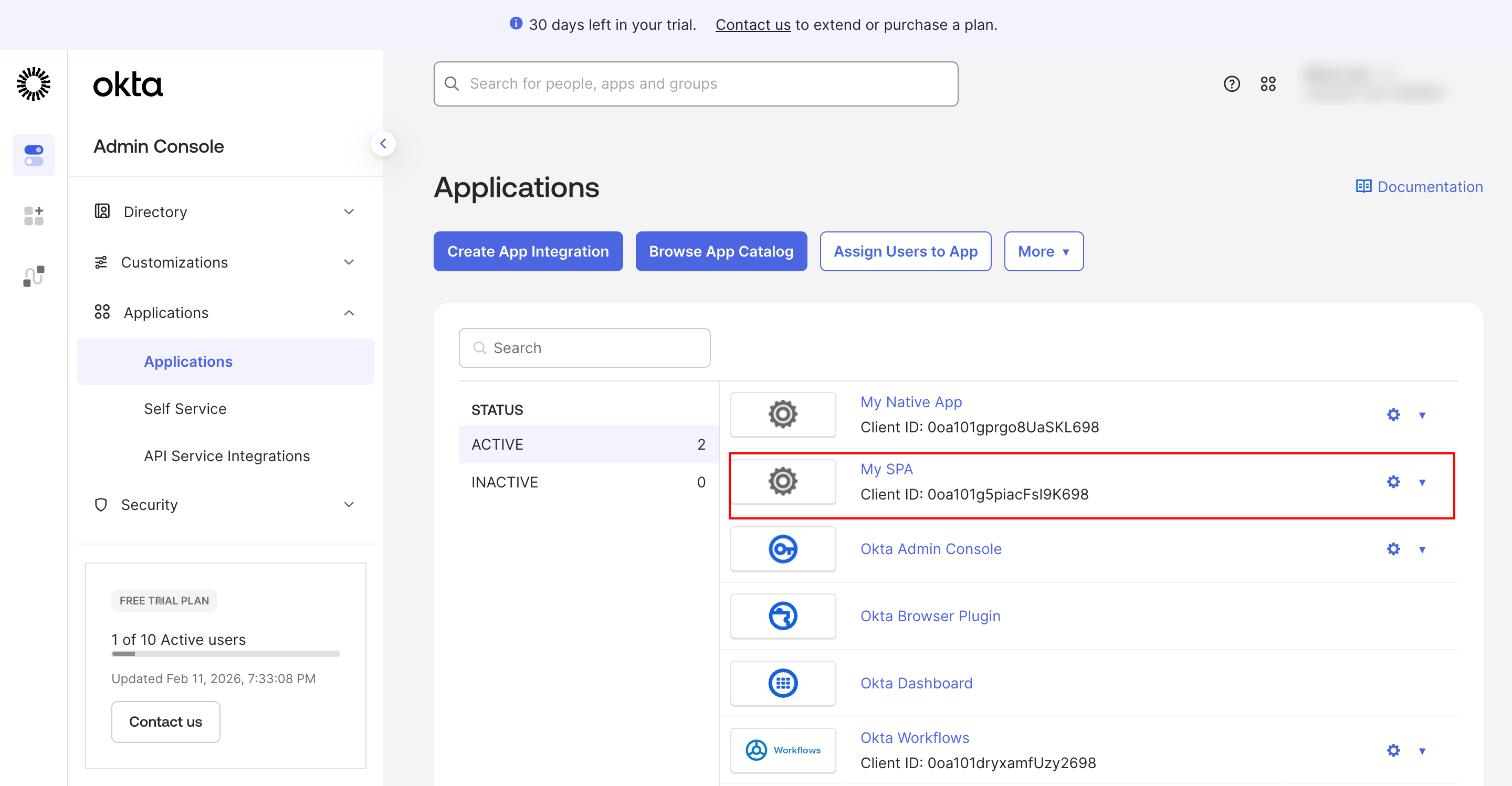Screen dimensions: 1512x786
Task: Click Create App Integration button
Action: [527, 251]
